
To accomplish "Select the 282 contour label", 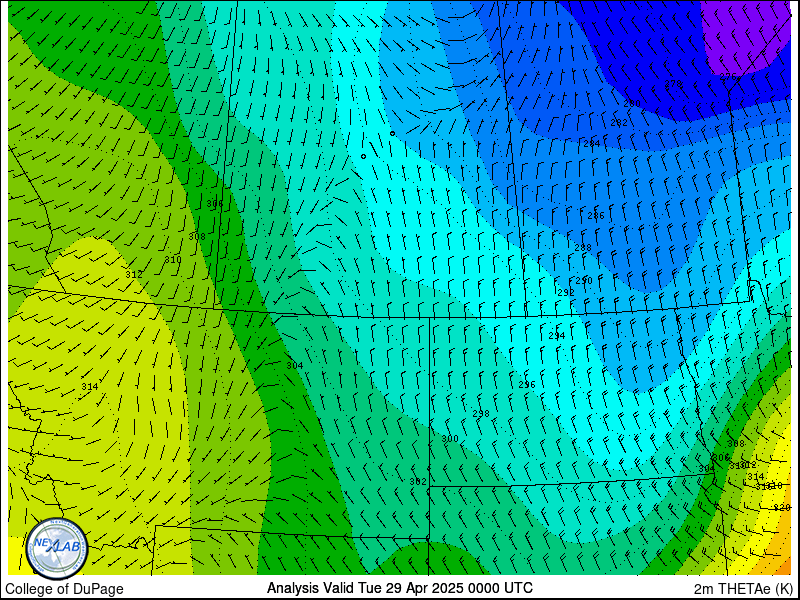I will [619, 123].
